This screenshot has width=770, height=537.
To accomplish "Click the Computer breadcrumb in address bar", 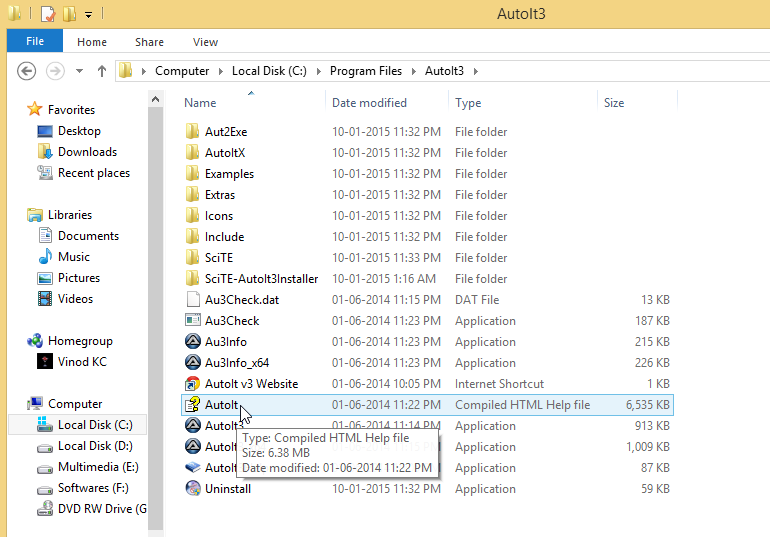I will 182,71.
